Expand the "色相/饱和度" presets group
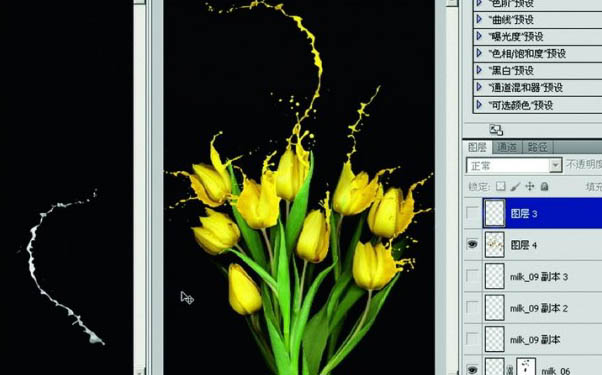This screenshot has width=602, height=375. point(479,53)
